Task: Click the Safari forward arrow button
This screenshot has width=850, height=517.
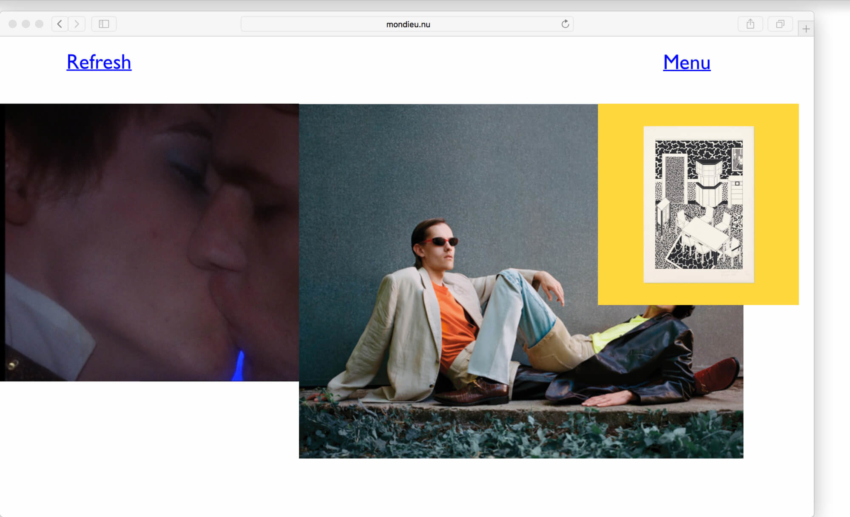Action: [76, 24]
